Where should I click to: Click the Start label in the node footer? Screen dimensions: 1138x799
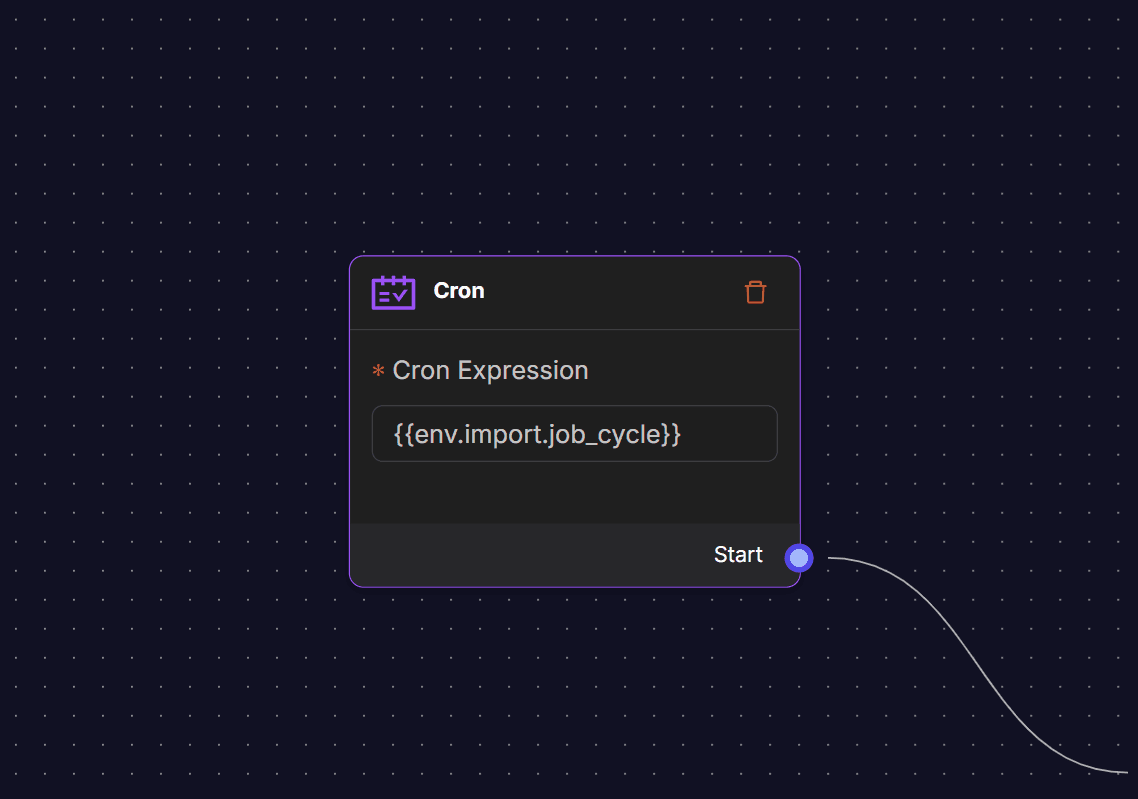pos(737,554)
